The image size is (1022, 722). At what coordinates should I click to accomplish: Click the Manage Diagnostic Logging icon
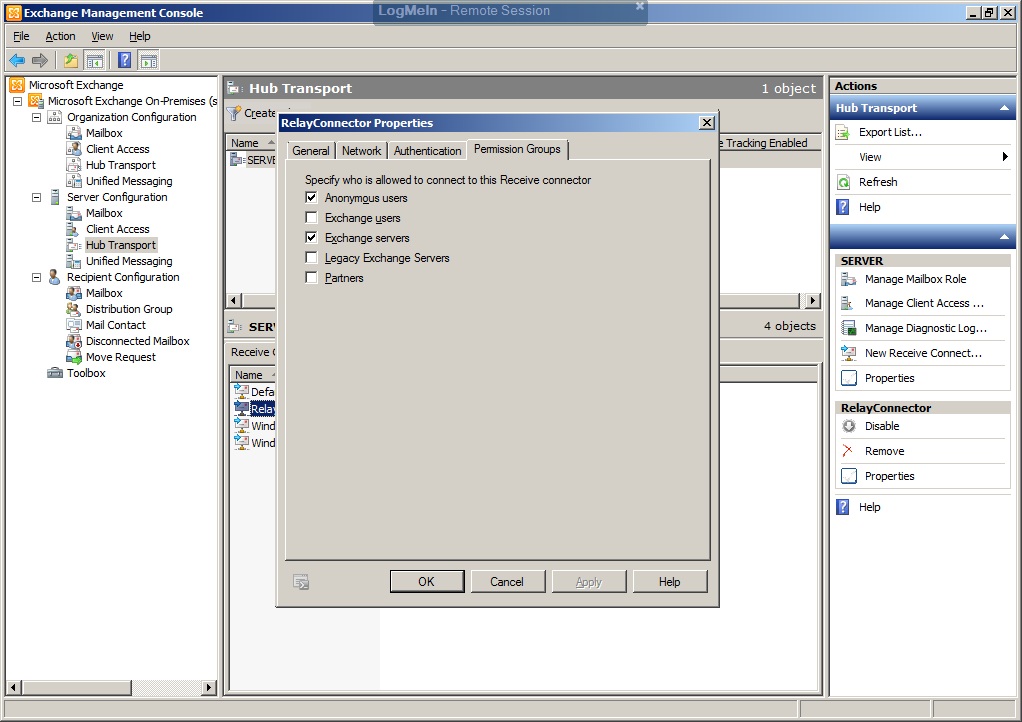coord(849,328)
